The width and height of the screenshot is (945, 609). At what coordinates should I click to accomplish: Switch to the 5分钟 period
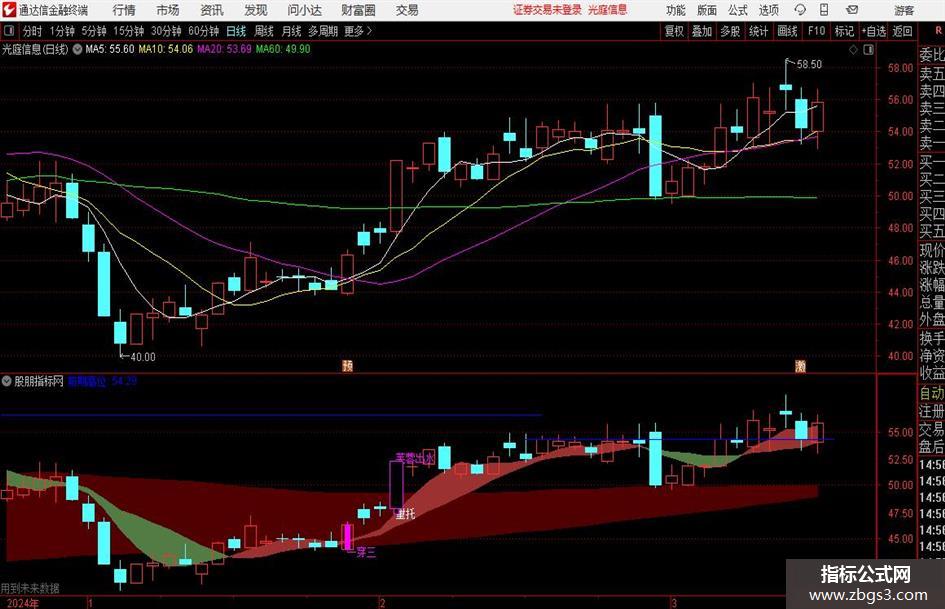pos(94,31)
